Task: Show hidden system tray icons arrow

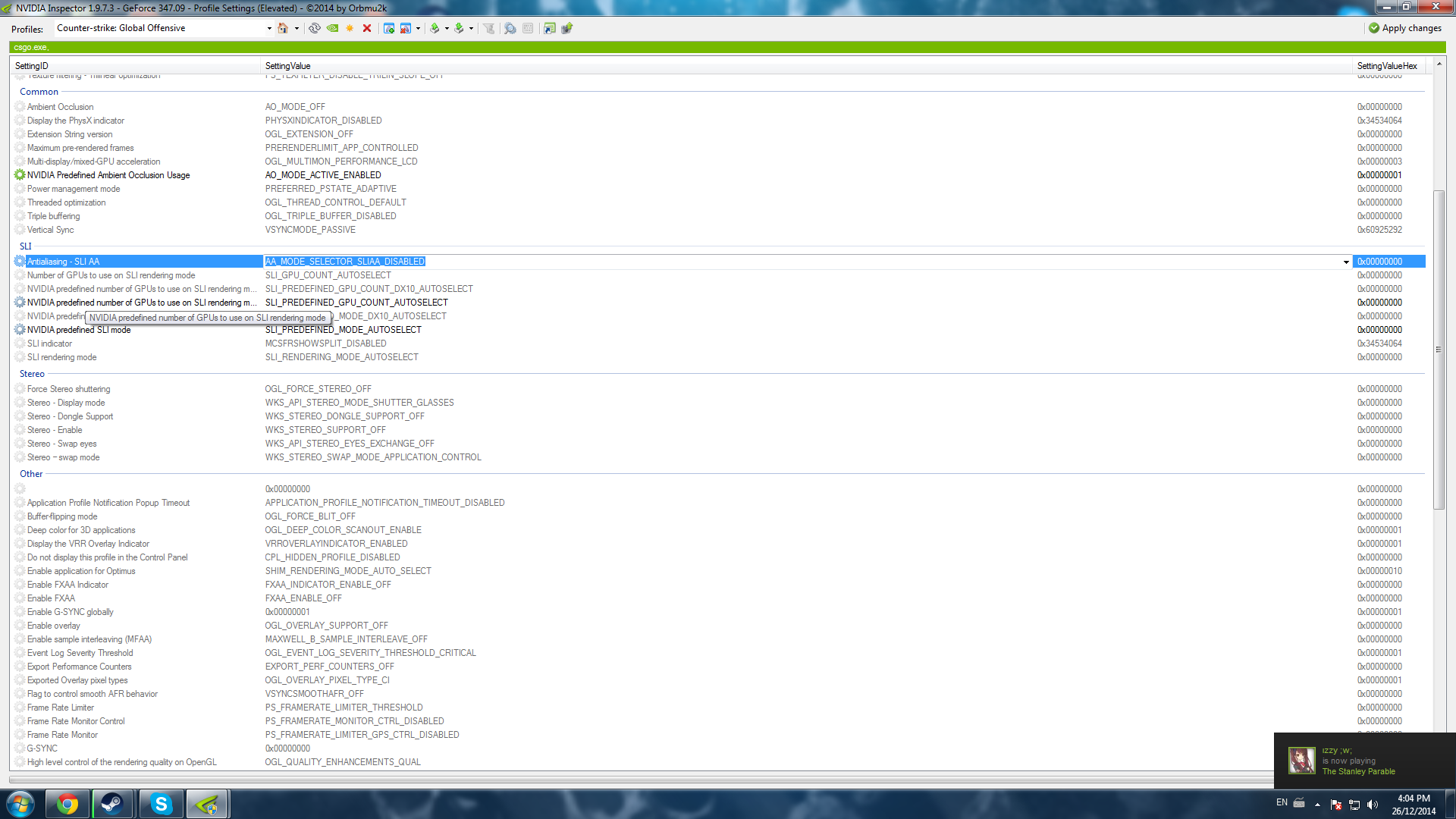Action: (x=1317, y=805)
